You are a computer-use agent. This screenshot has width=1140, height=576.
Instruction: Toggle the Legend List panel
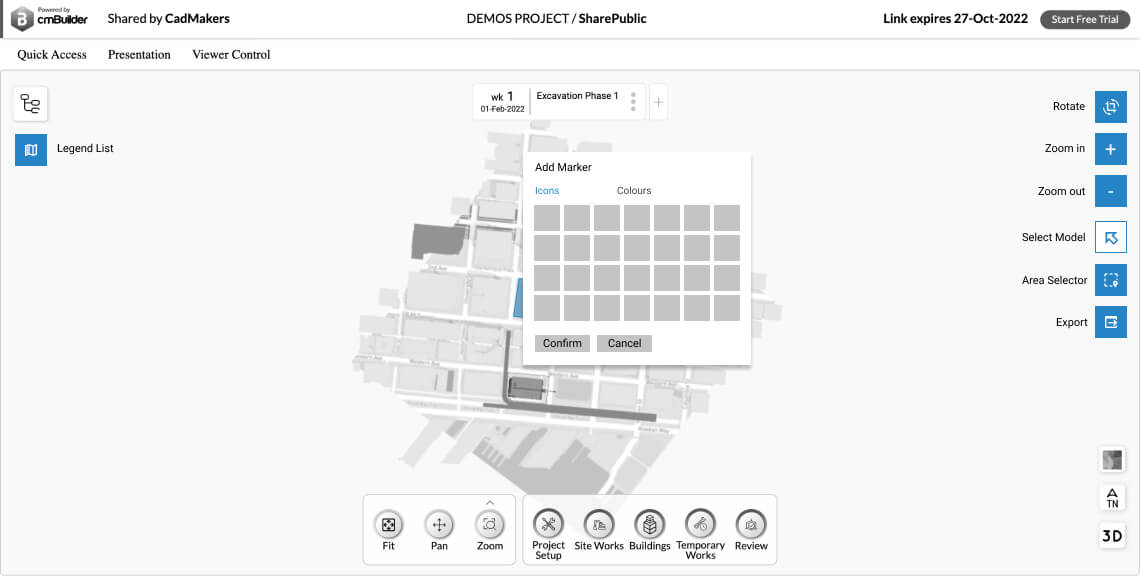(30, 149)
